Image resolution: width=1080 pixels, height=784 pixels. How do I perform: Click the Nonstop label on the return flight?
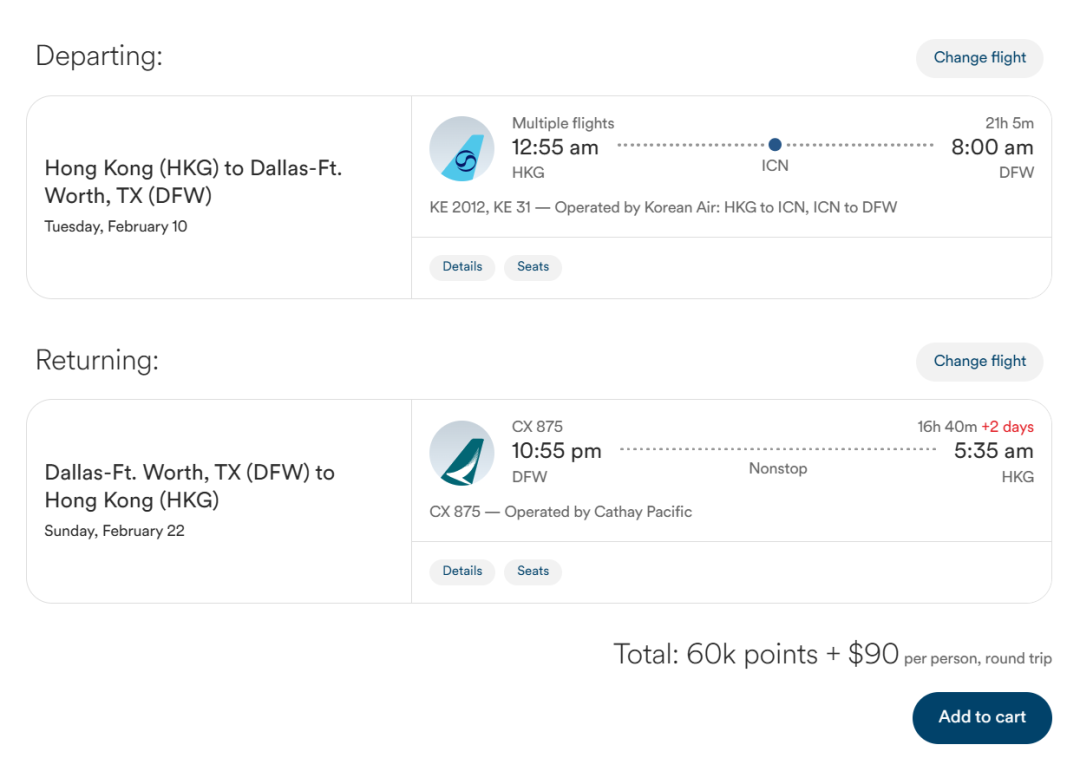tap(777, 468)
